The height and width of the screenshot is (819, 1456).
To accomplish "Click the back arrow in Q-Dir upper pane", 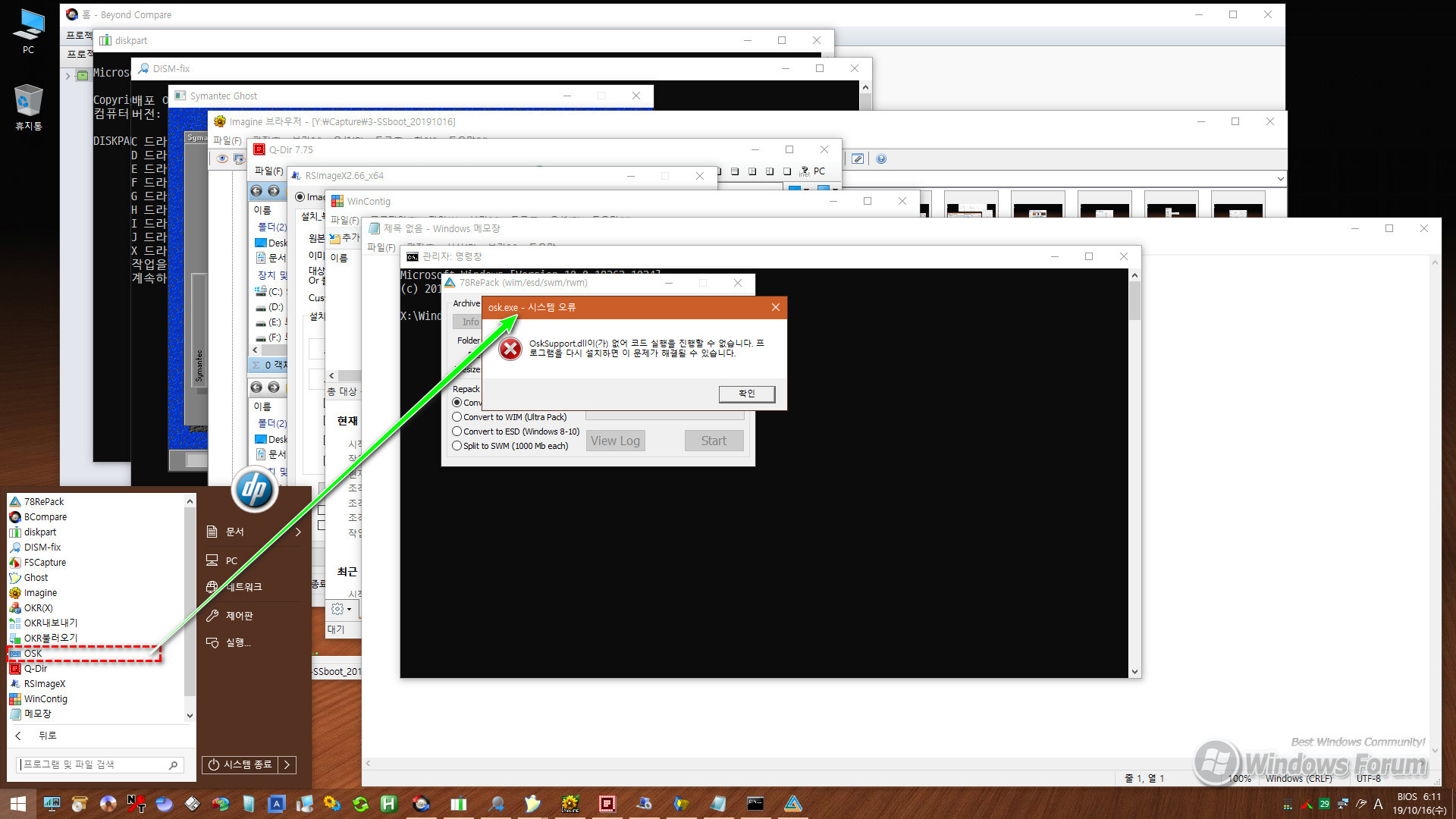I will click(256, 191).
